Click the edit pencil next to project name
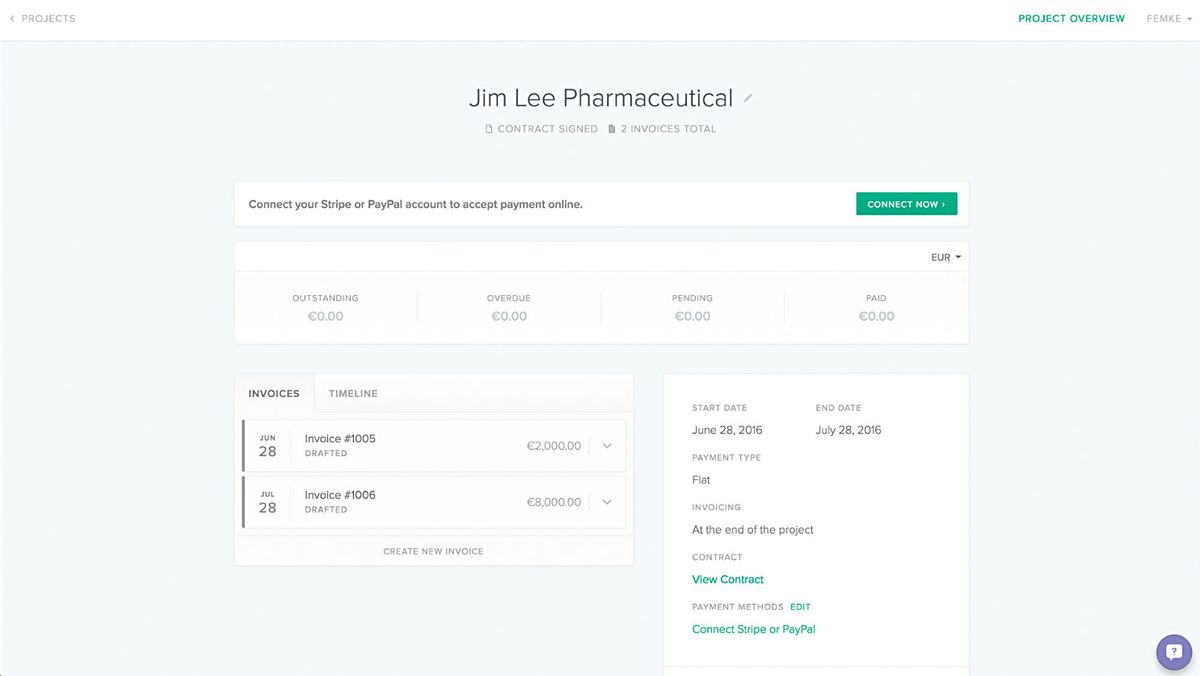 click(x=747, y=97)
